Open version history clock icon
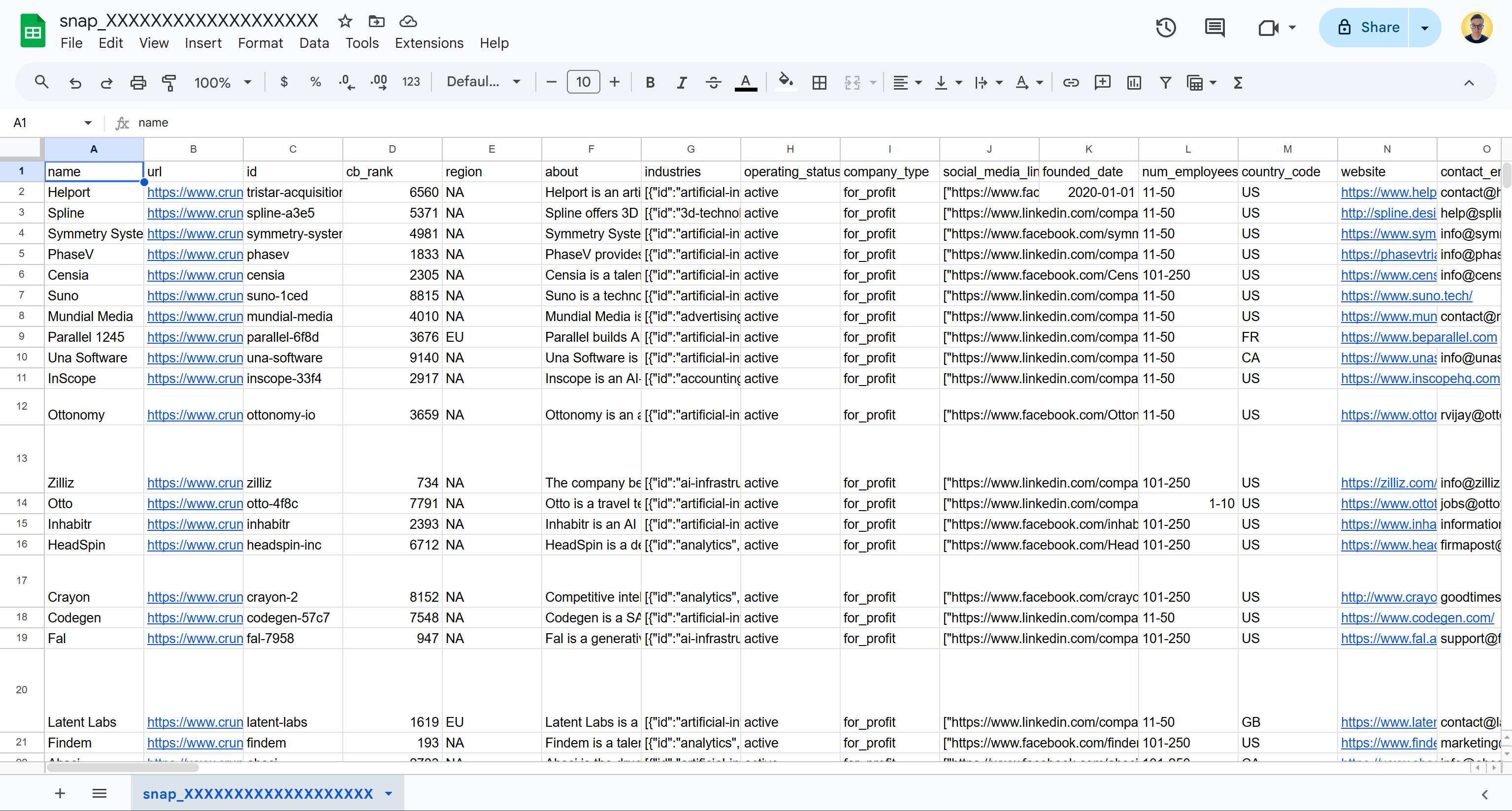 [x=1166, y=28]
